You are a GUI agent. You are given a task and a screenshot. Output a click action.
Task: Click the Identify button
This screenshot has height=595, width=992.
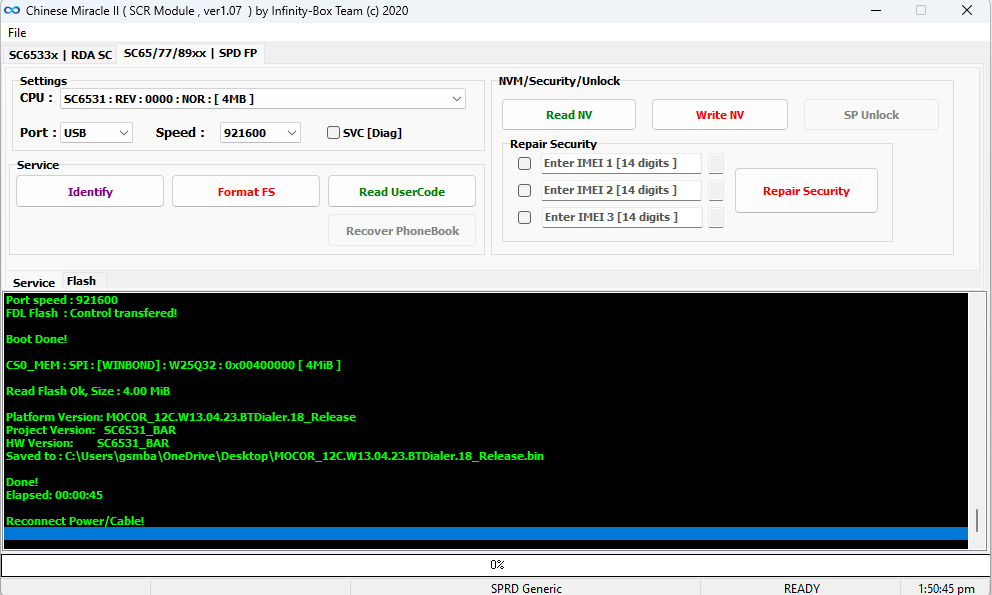coord(90,192)
